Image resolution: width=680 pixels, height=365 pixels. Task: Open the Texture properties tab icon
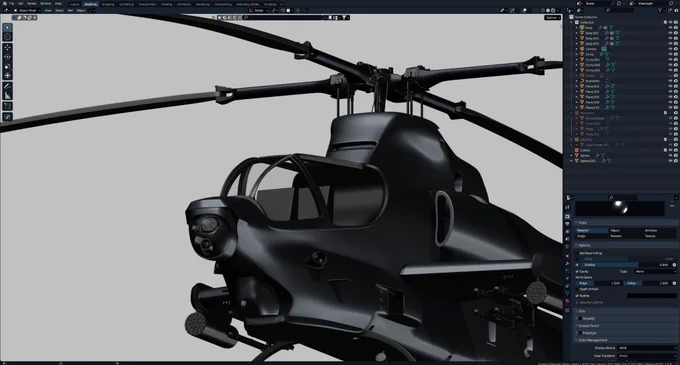point(567,310)
